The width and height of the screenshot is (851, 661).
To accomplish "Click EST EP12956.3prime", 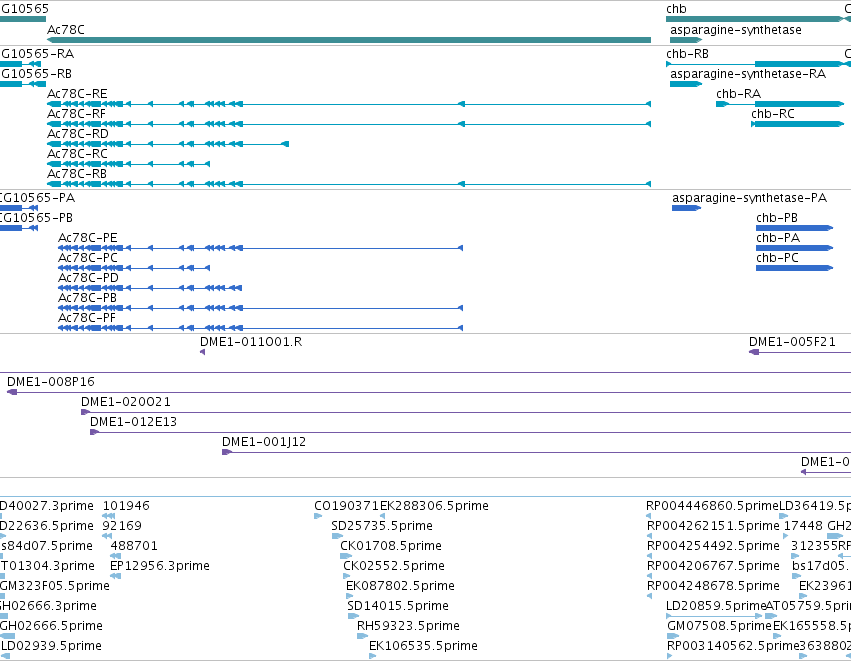I will 115,576.
